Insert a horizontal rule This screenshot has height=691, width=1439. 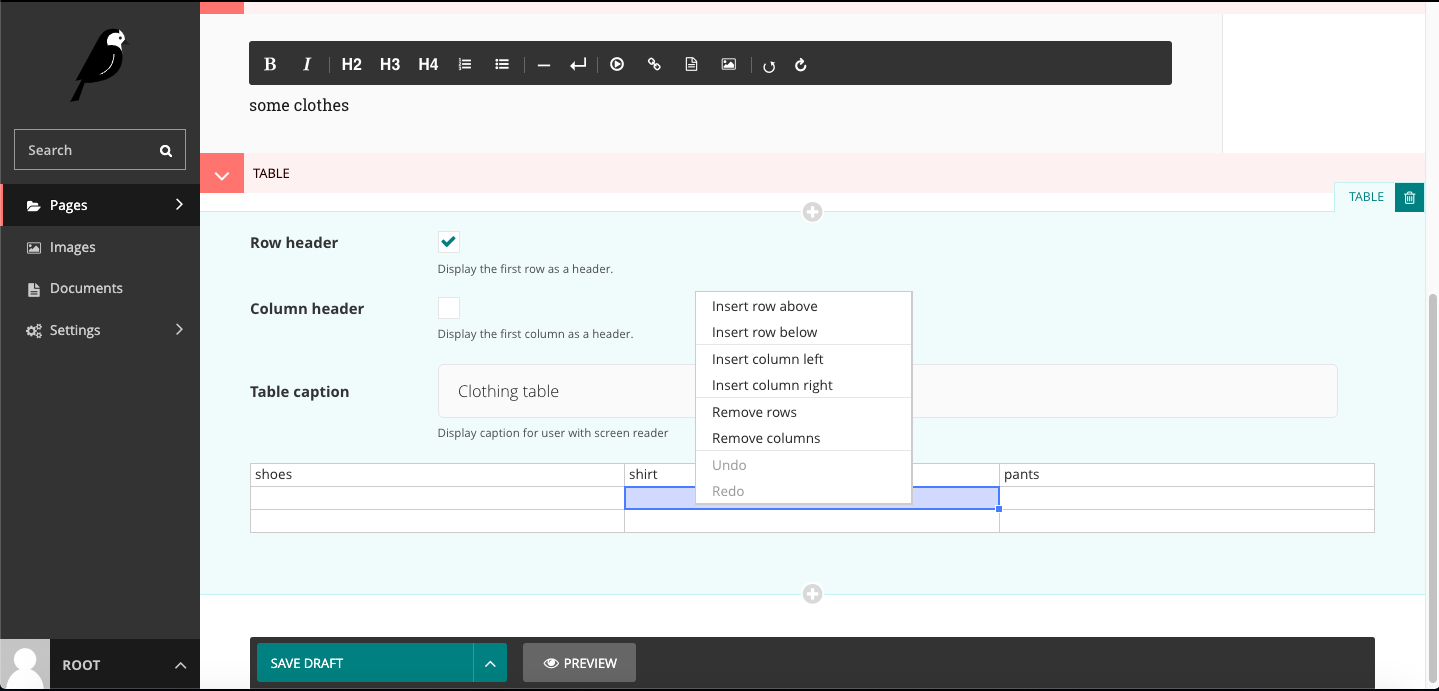click(x=544, y=64)
